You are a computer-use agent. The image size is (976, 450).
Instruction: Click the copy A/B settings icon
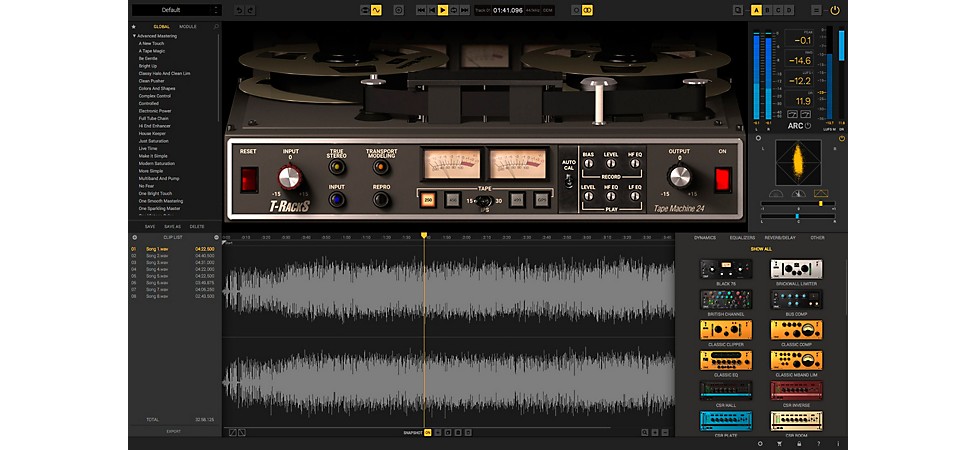[x=738, y=10]
